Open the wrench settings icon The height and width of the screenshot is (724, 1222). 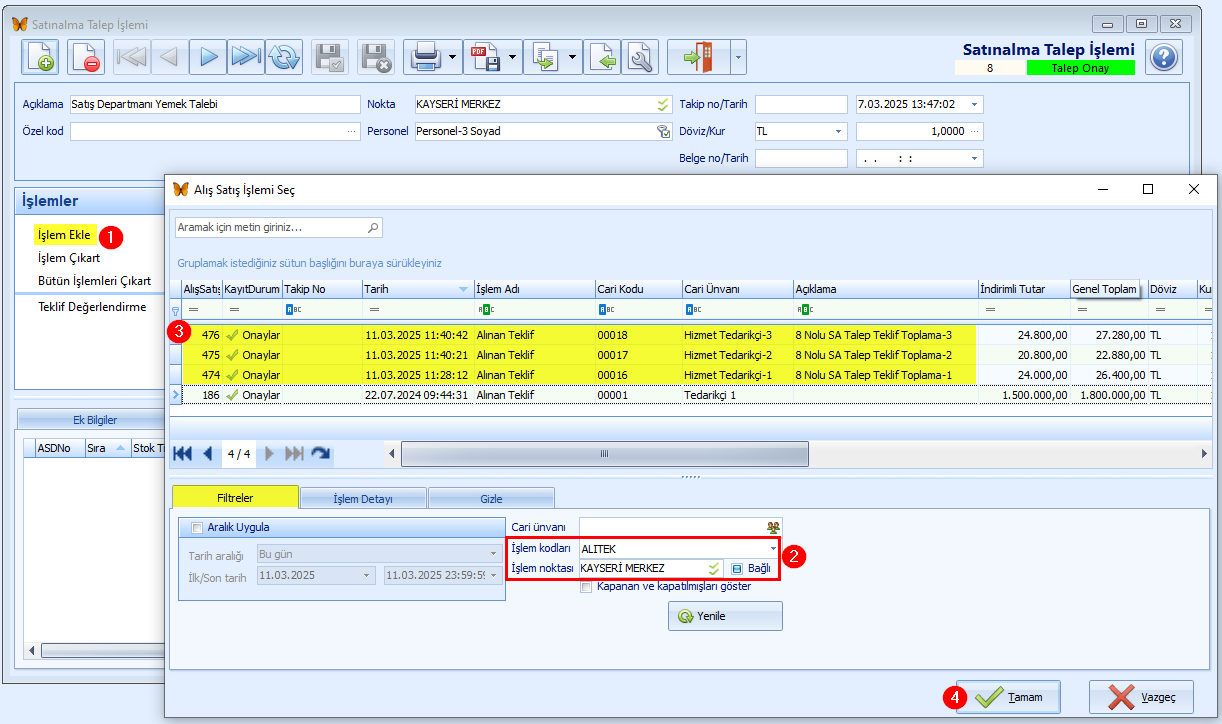(x=640, y=57)
